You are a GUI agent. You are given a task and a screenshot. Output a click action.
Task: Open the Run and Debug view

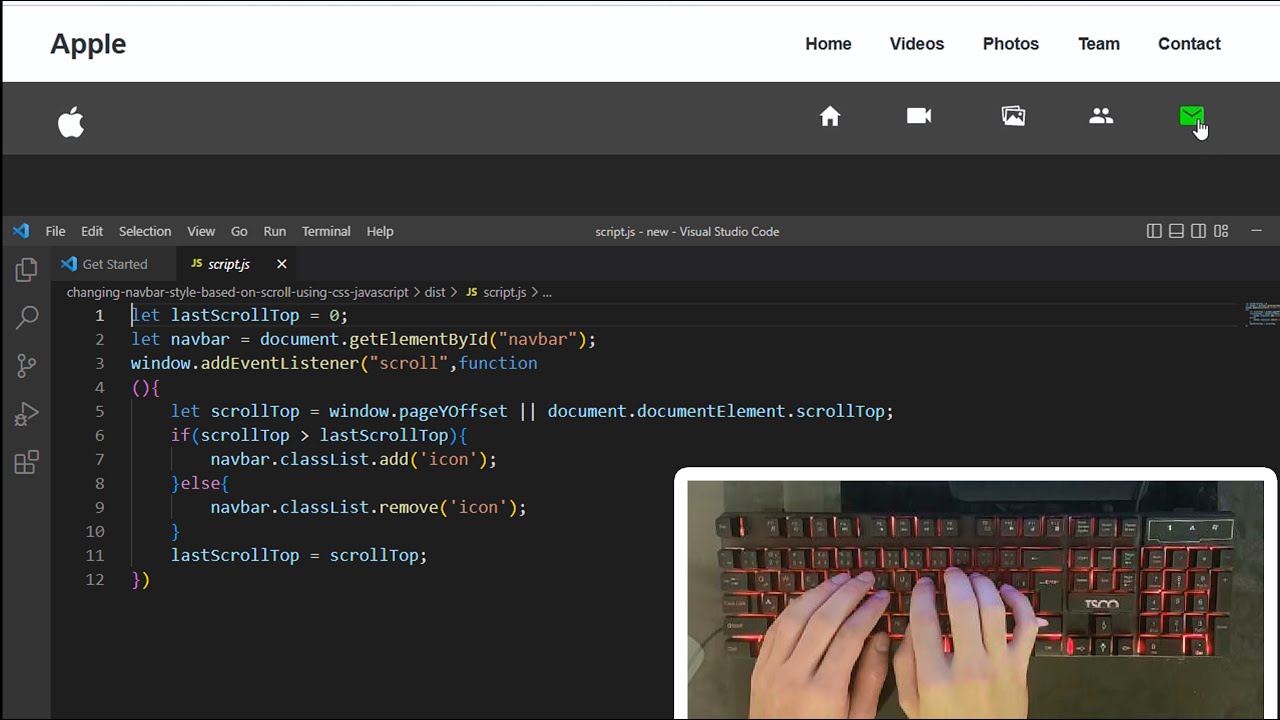[26, 414]
